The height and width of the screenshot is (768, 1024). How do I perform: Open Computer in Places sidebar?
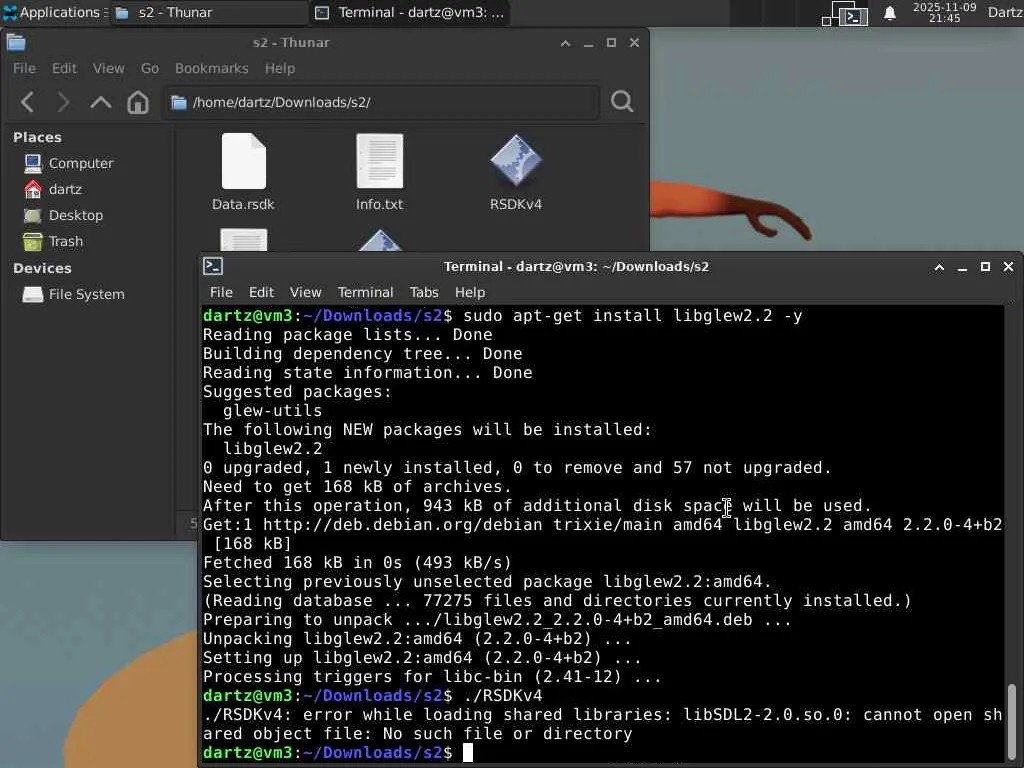tap(69, 163)
